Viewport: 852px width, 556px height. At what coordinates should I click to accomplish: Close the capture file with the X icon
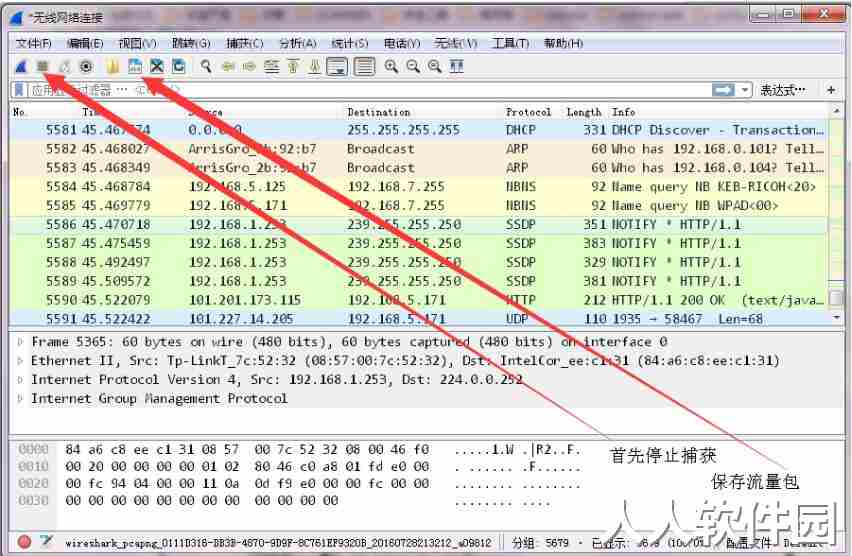click(x=156, y=67)
